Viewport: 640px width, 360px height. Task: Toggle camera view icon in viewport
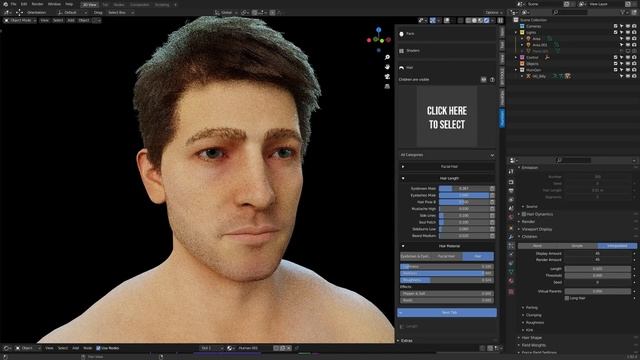[x=387, y=77]
